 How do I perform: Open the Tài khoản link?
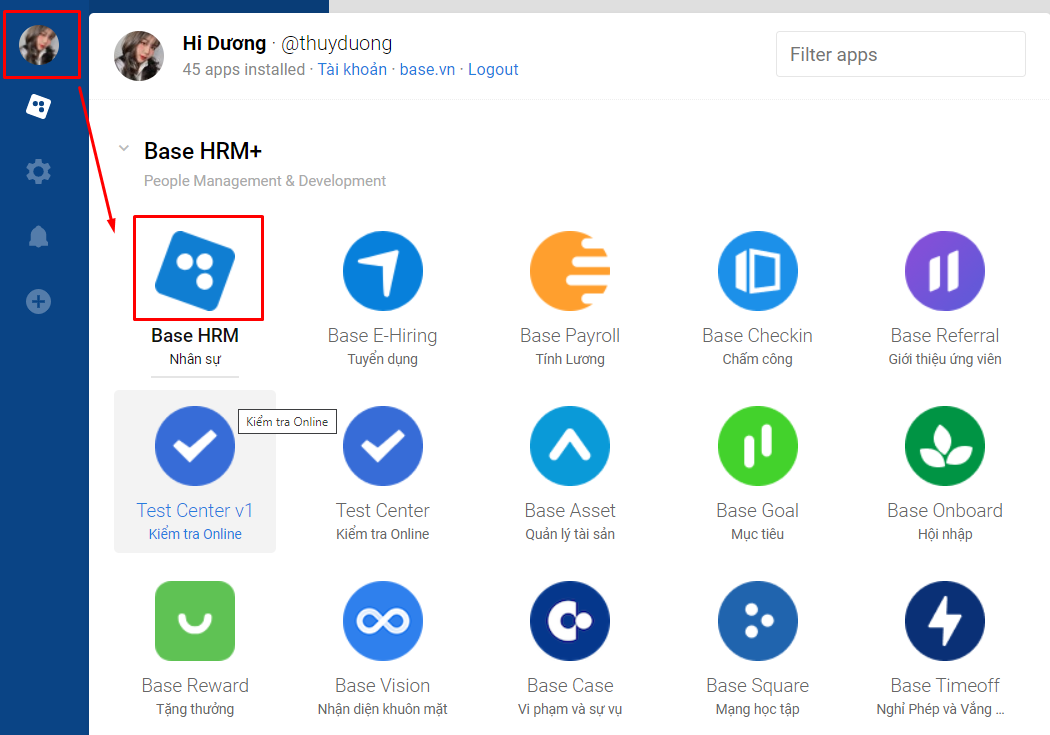[x=352, y=69]
